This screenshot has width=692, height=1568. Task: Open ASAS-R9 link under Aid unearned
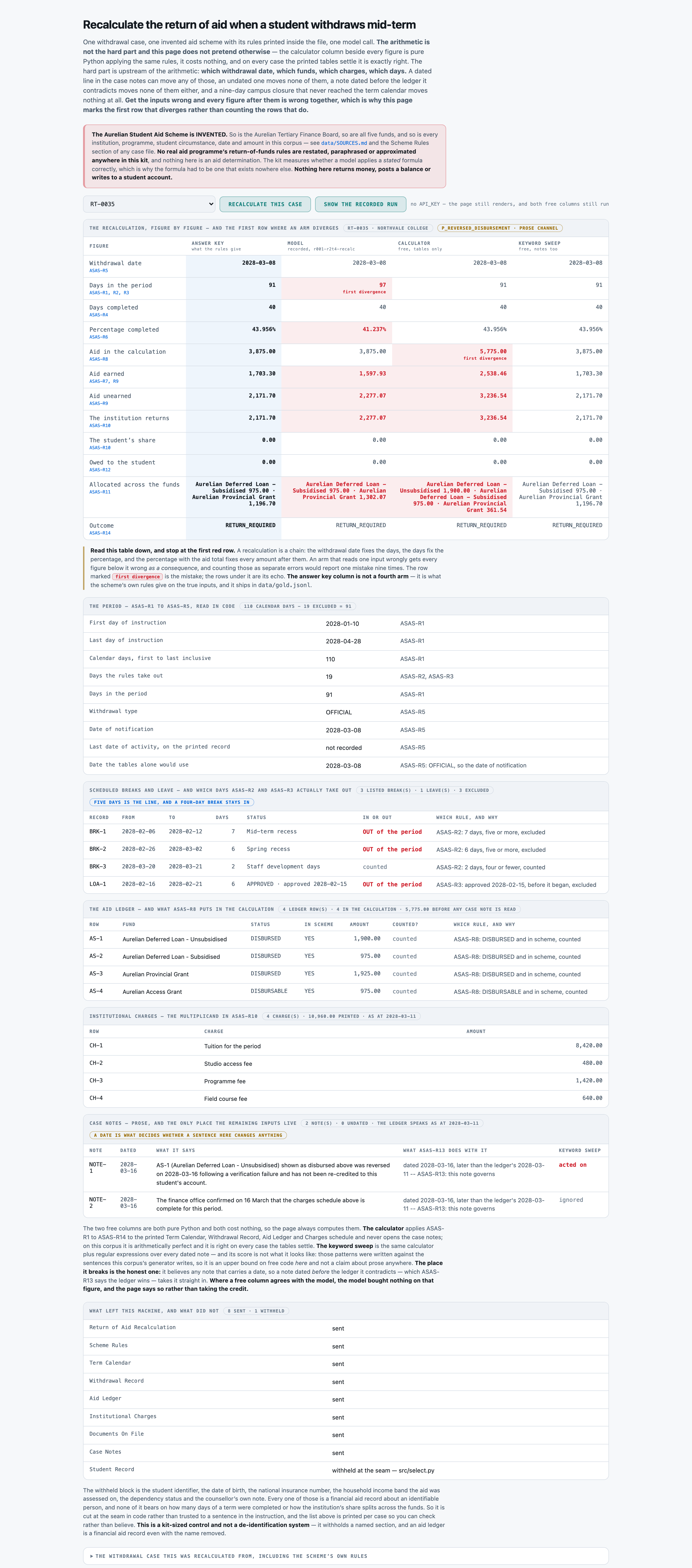[99, 404]
